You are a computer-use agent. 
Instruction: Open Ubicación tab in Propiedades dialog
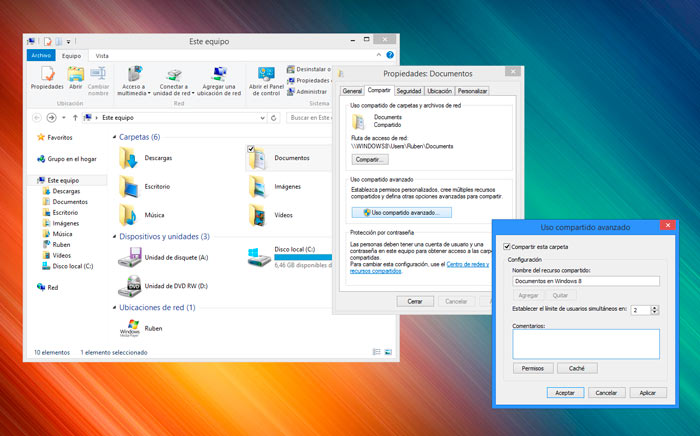tap(439, 91)
